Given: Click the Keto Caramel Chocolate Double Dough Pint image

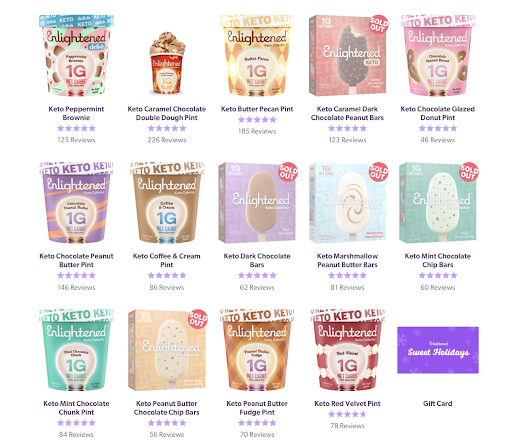Looking at the screenshot, I should coord(167,63).
